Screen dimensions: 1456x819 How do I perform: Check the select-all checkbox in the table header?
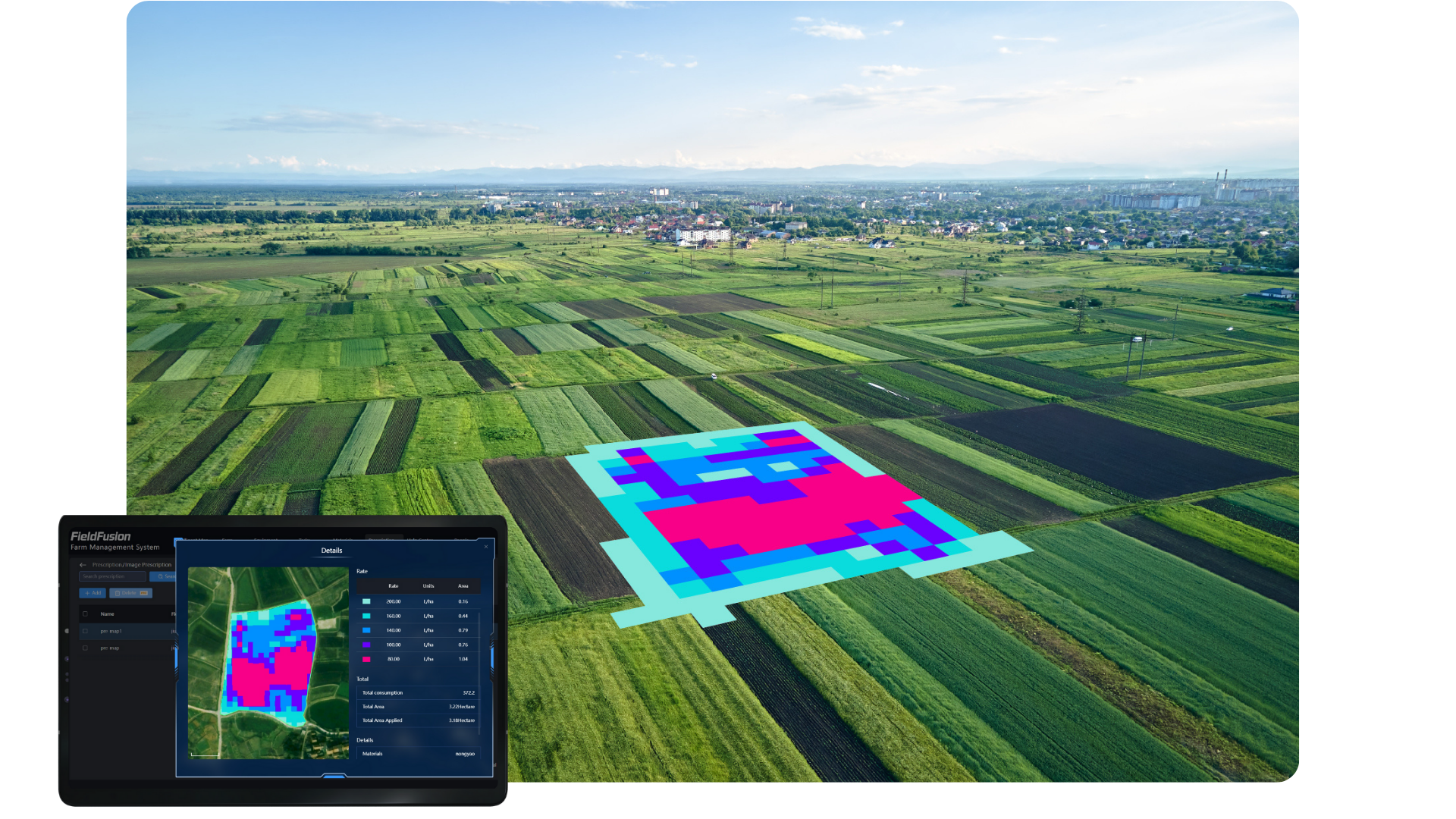[x=85, y=614]
